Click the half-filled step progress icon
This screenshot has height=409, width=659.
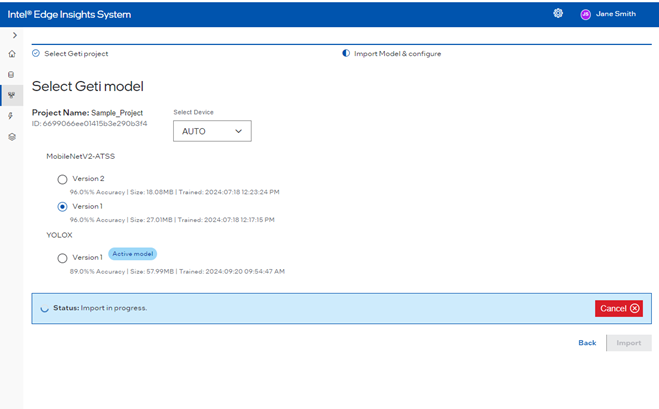(x=346, y=53)
